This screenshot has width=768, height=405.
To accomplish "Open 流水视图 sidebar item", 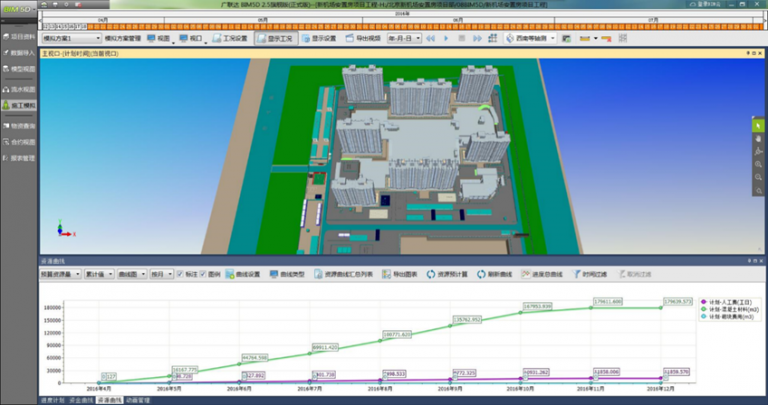I will (x=20, y=88).
